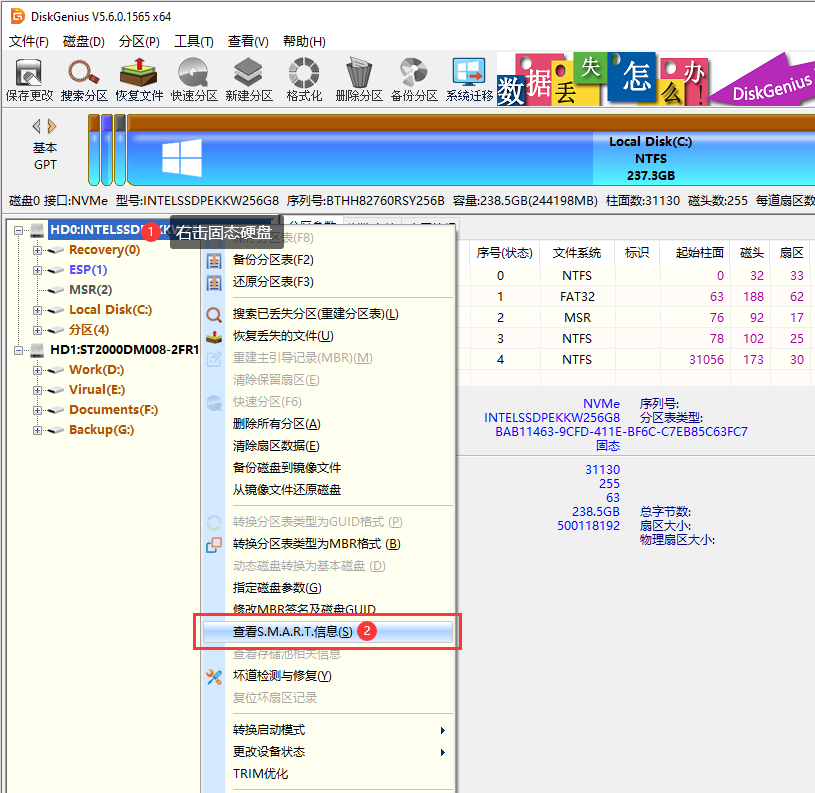Image resolution: width=815 pixels, height=793 pixels.
Task: Click the GUID BAB11463-9CFD-411E text
Action: point(621,432)
